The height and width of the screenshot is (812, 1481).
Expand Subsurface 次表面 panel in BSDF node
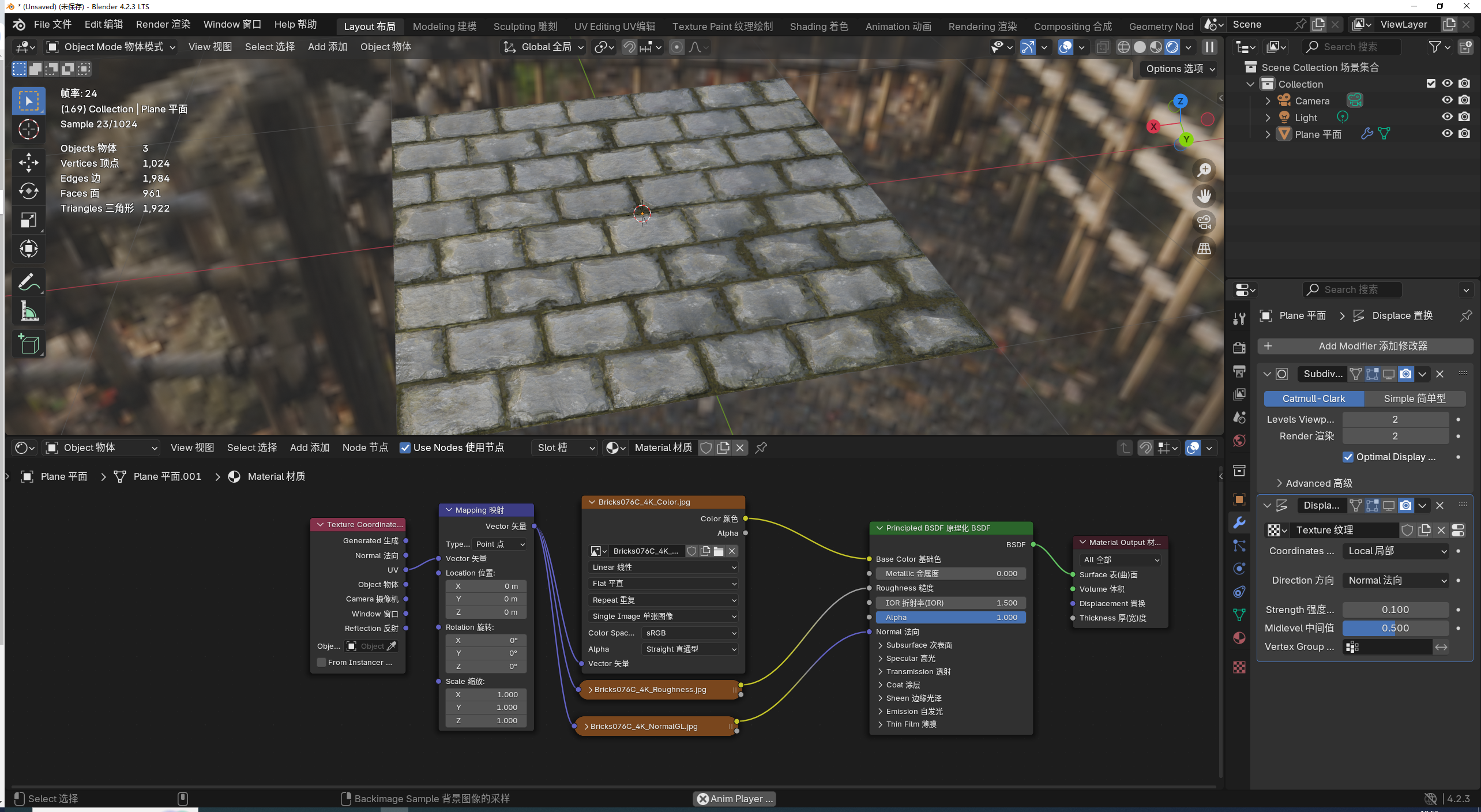pos(915,645)
